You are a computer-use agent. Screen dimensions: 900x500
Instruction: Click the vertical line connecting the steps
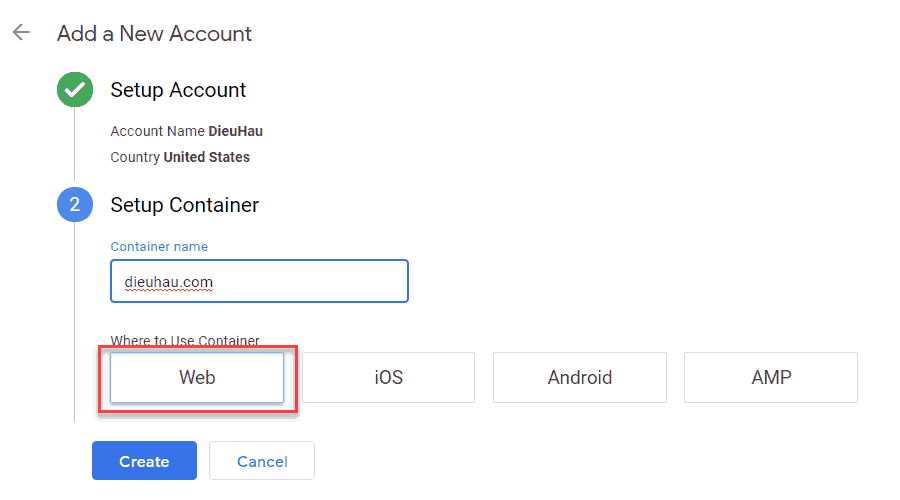(x=74, y=148)
